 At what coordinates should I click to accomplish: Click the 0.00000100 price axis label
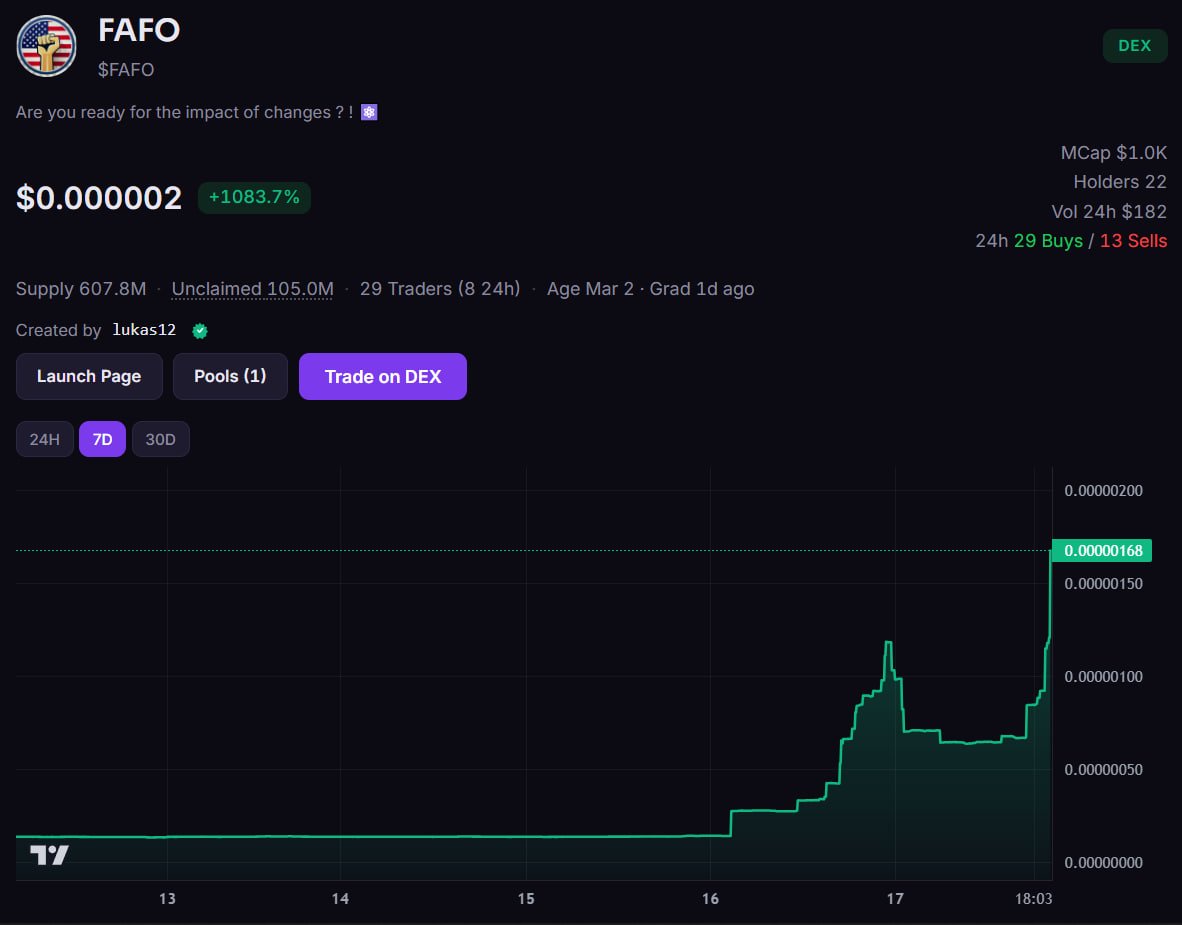tap(1103, 676)
